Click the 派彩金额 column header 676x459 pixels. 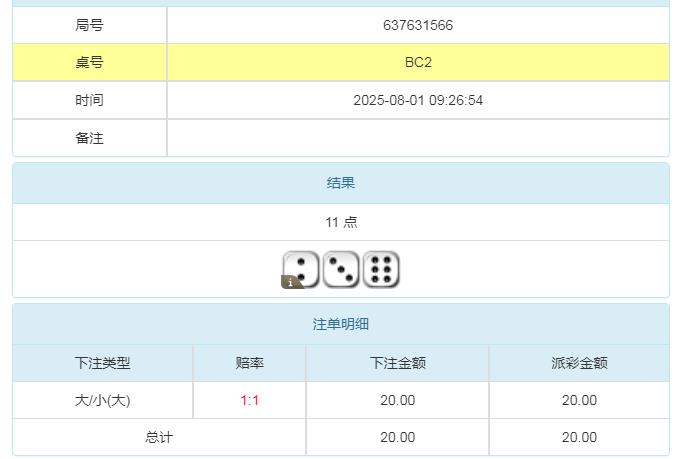(x=579, y=363)
